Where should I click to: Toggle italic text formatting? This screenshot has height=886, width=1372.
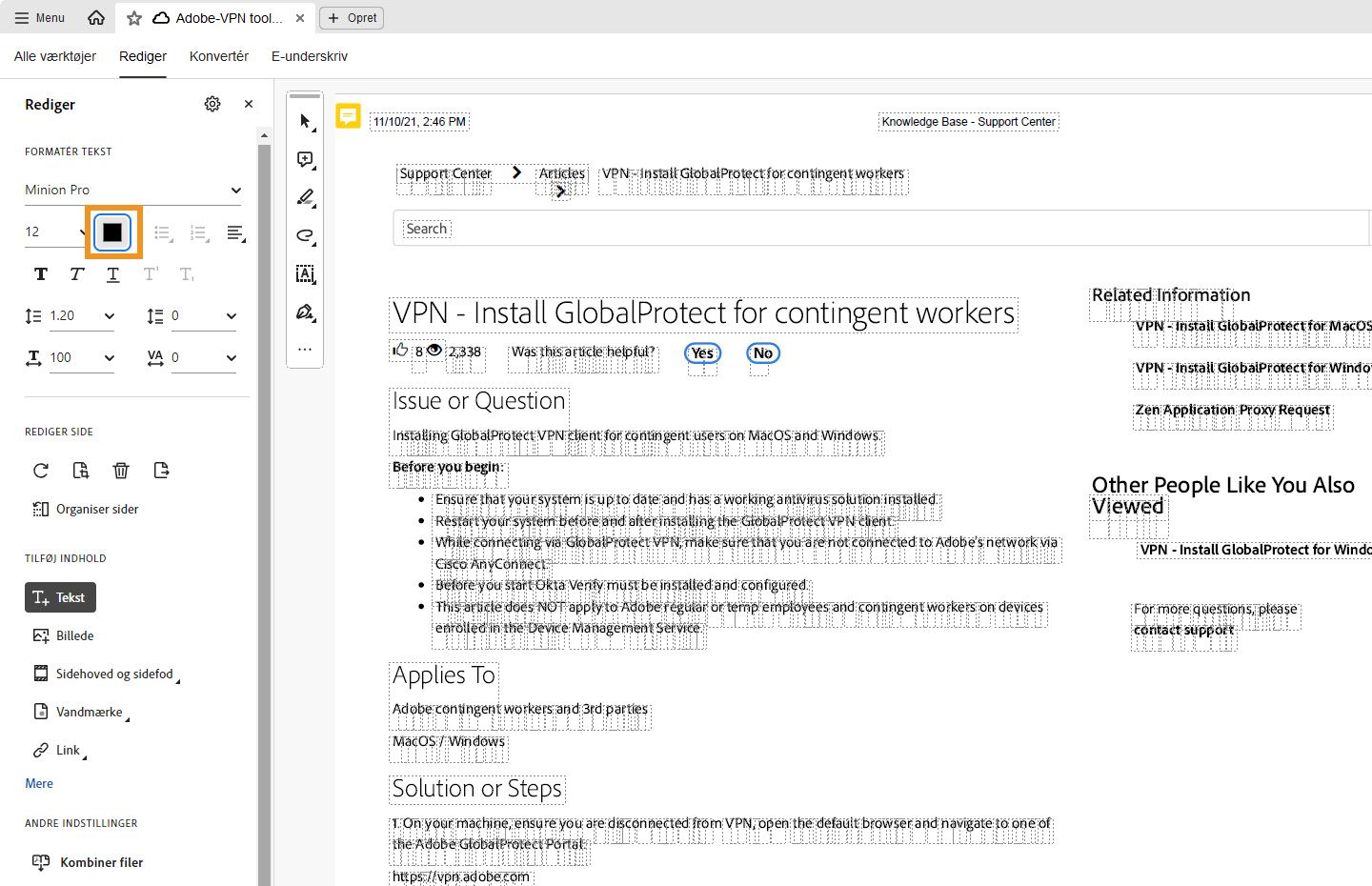pyautogui.click(x=76, y=274)
